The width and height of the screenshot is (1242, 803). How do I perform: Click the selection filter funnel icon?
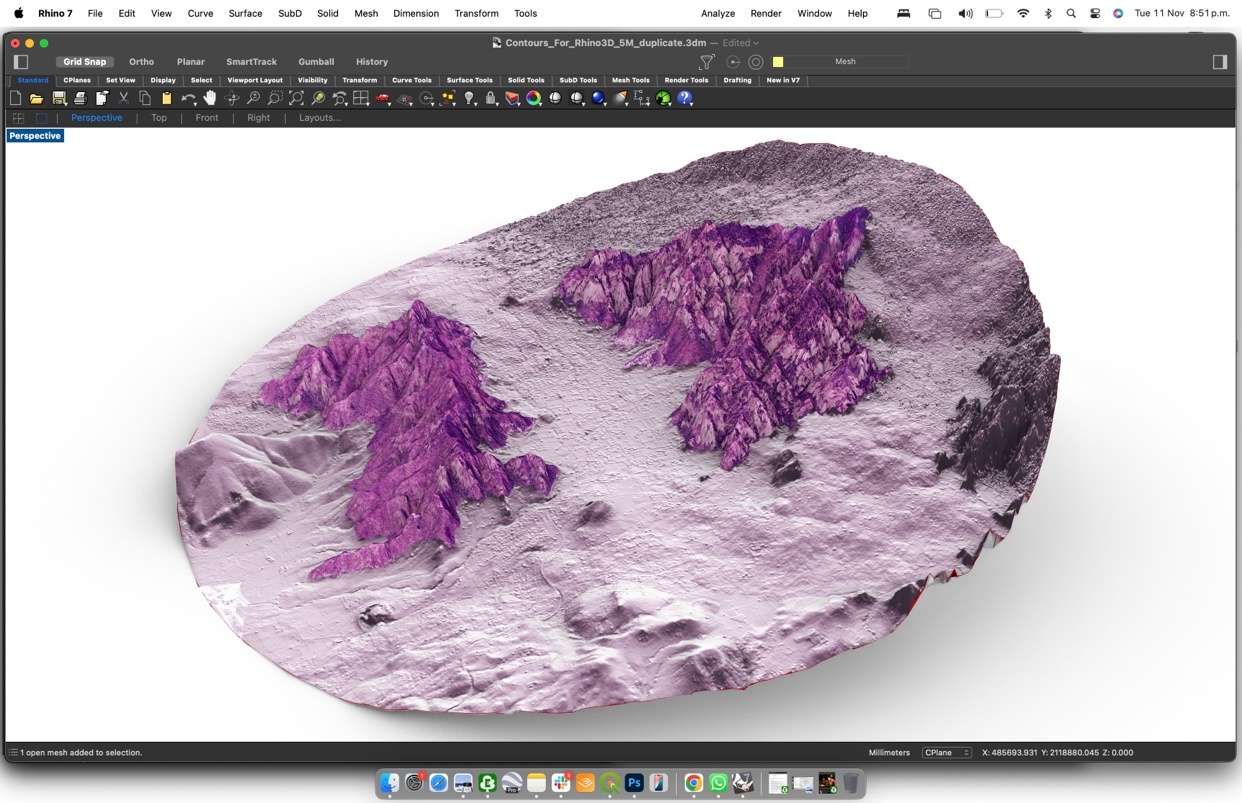pos(706,62)
